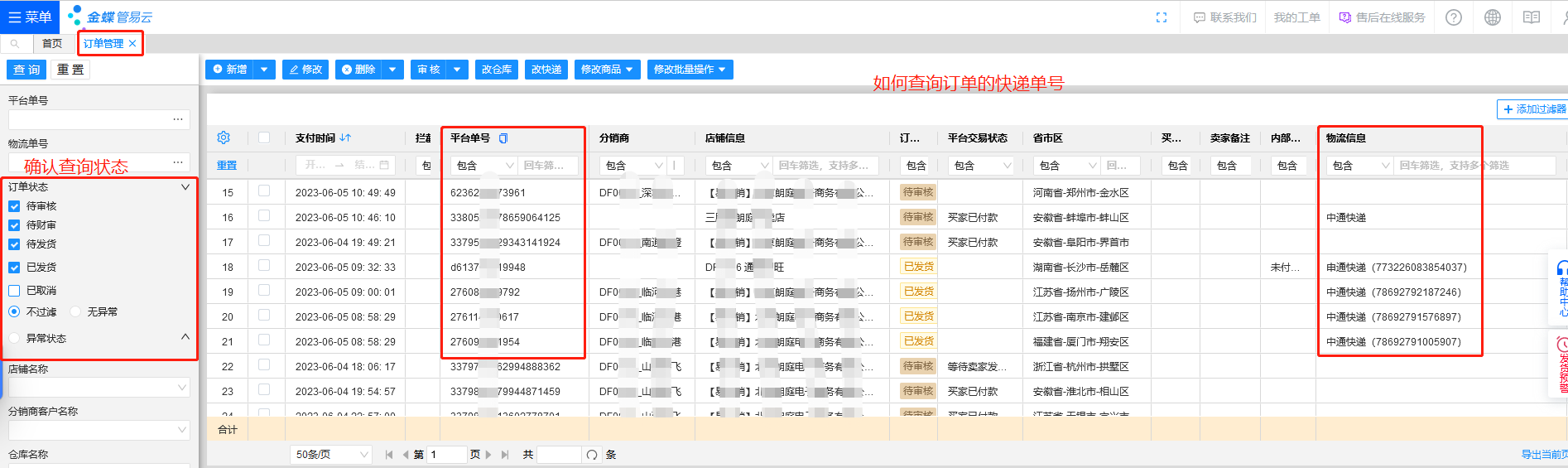Uncheck the 待审核 order status checkbox
The height and width of the screenshot is (468, 1568).
tap(14, 206)
